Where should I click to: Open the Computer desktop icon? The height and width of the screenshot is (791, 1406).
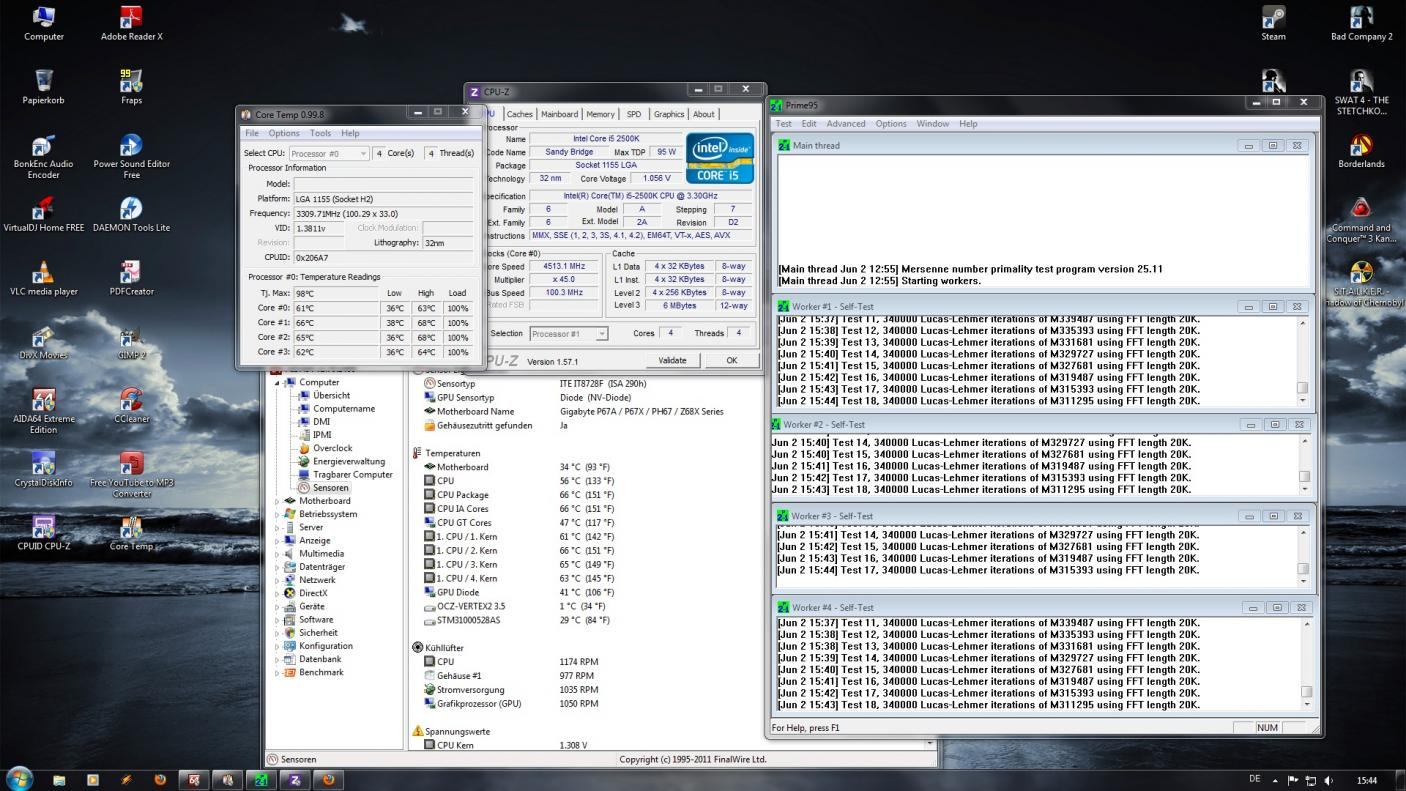point(43,22)
